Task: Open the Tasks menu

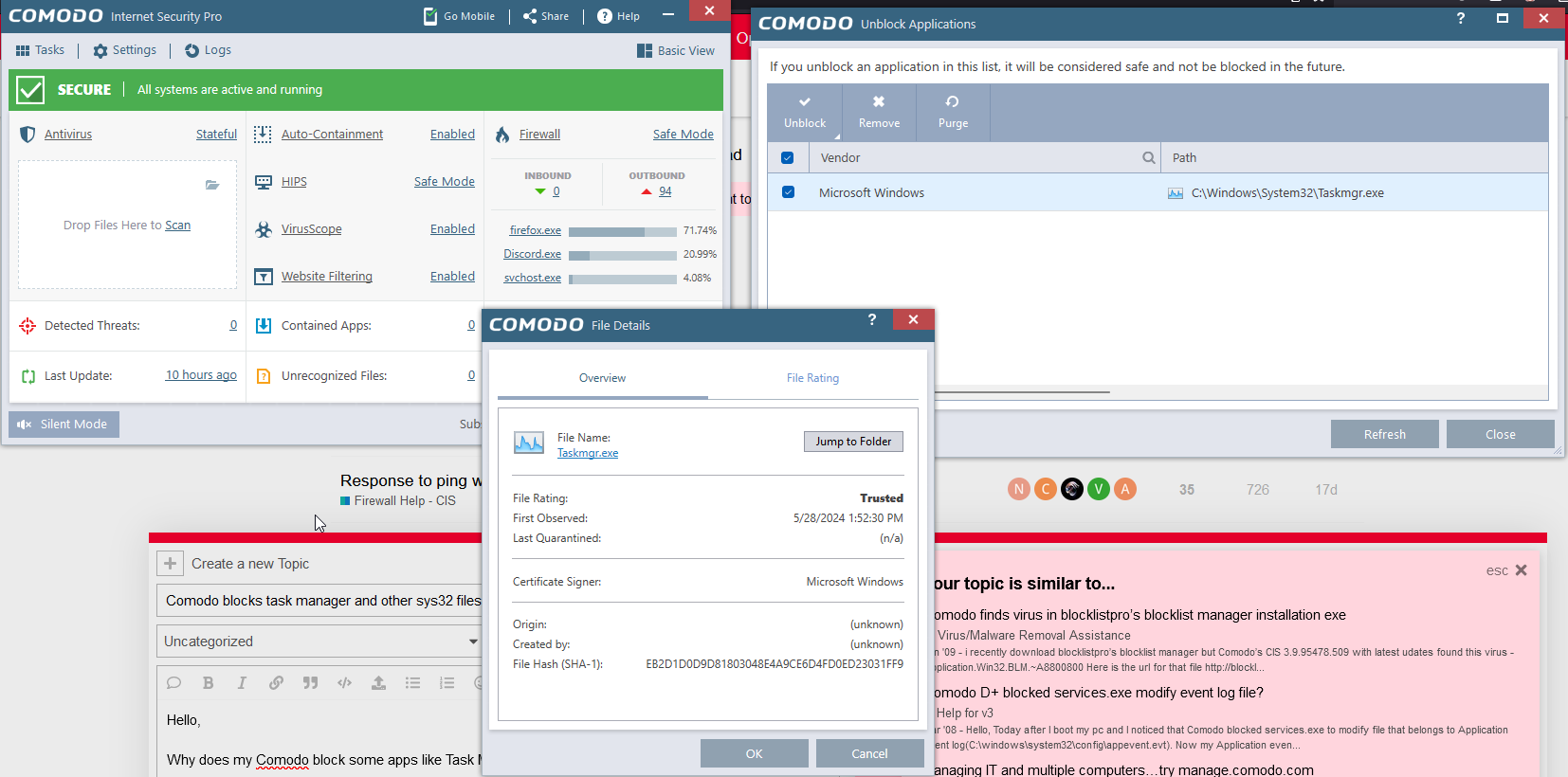Action: [x=40, y=50]
